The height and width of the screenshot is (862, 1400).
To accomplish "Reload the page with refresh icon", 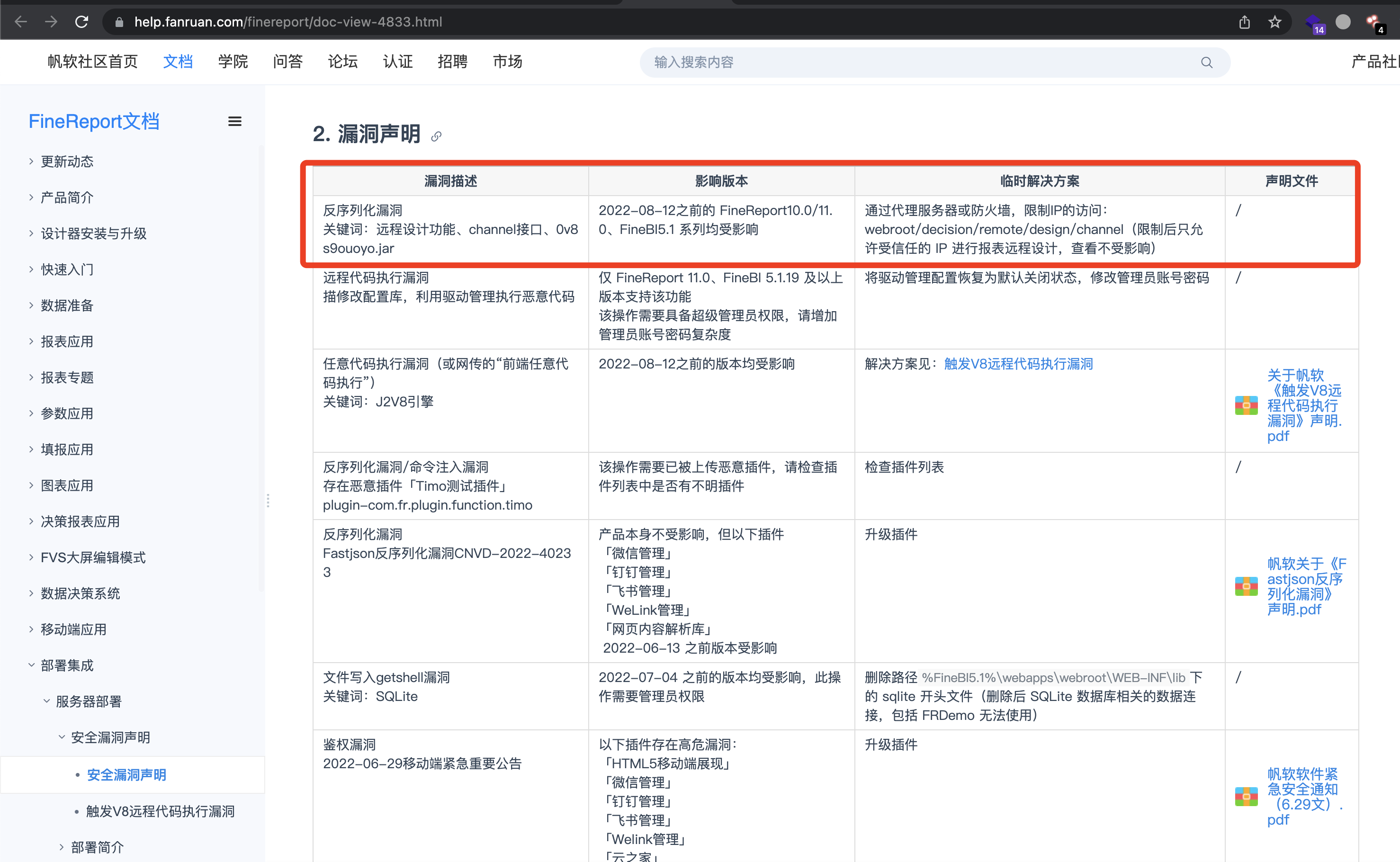I will tap(81, 22).
